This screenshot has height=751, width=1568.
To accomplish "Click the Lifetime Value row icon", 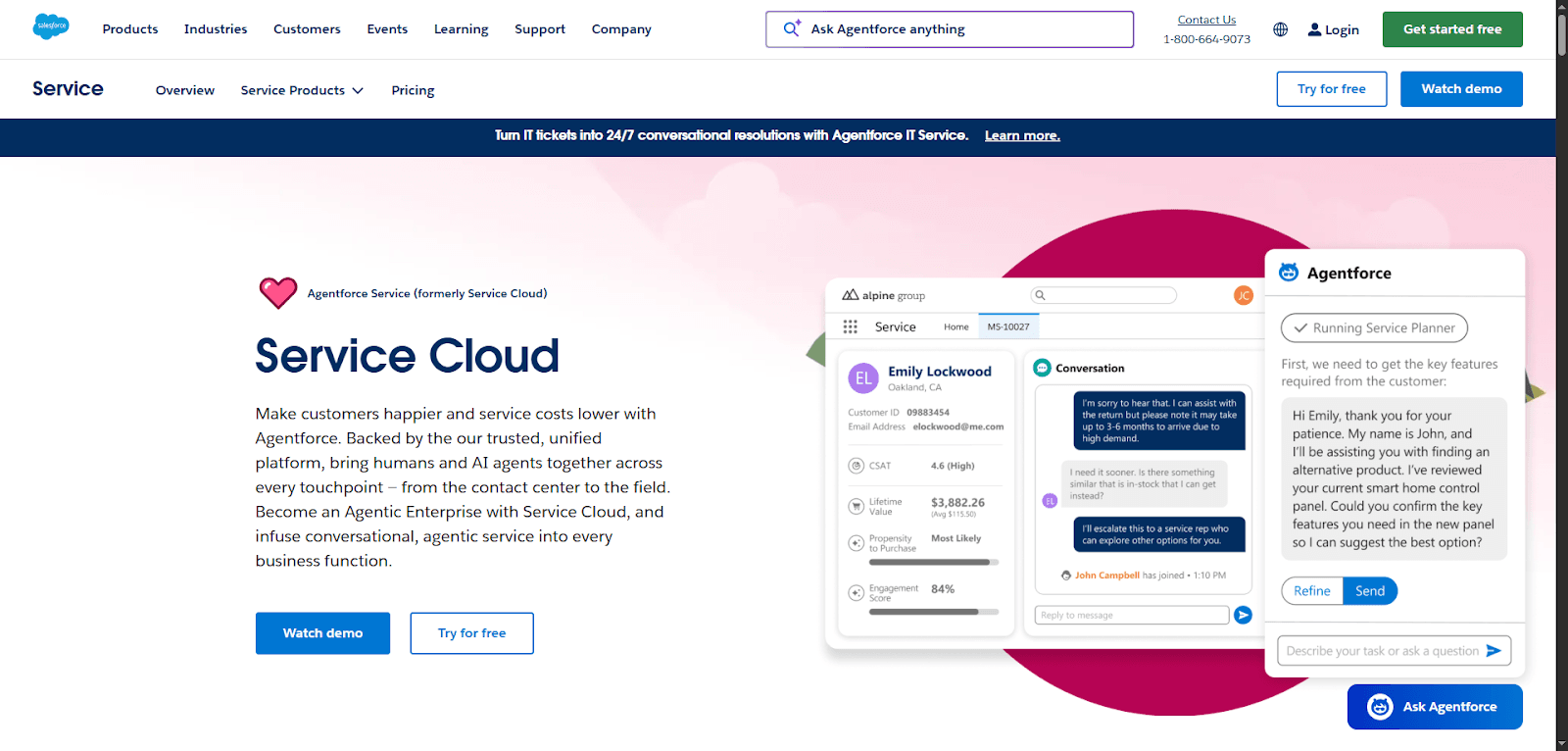I will [x=856, y=507].
